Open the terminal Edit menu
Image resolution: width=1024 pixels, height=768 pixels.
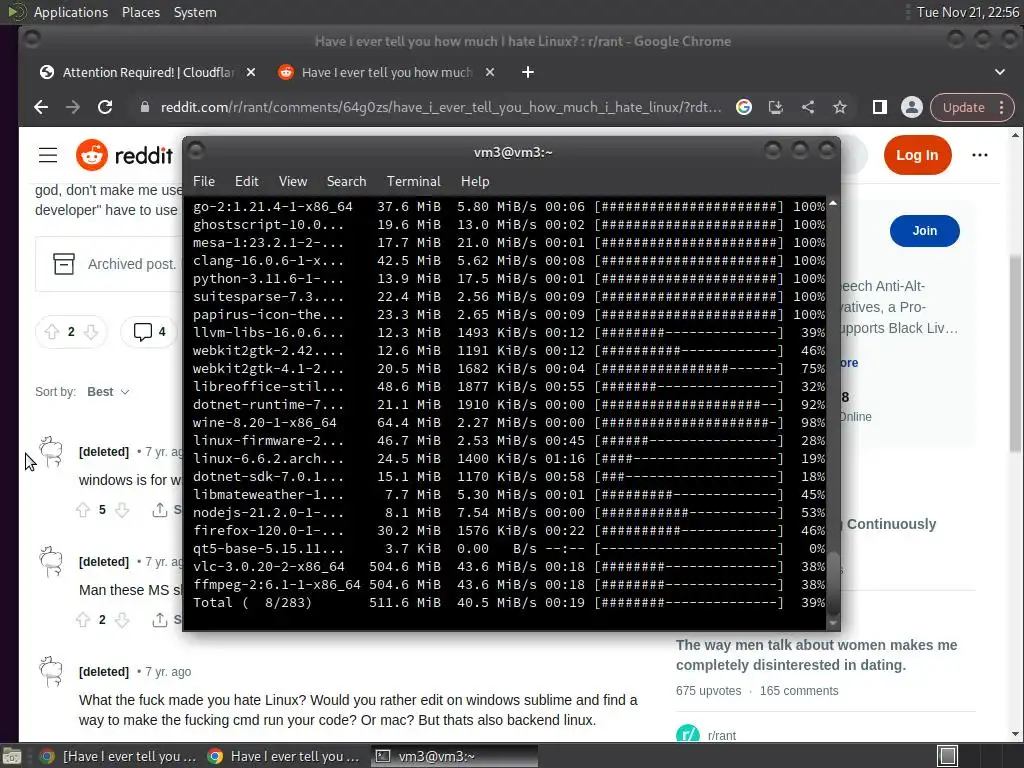point(247,182)
